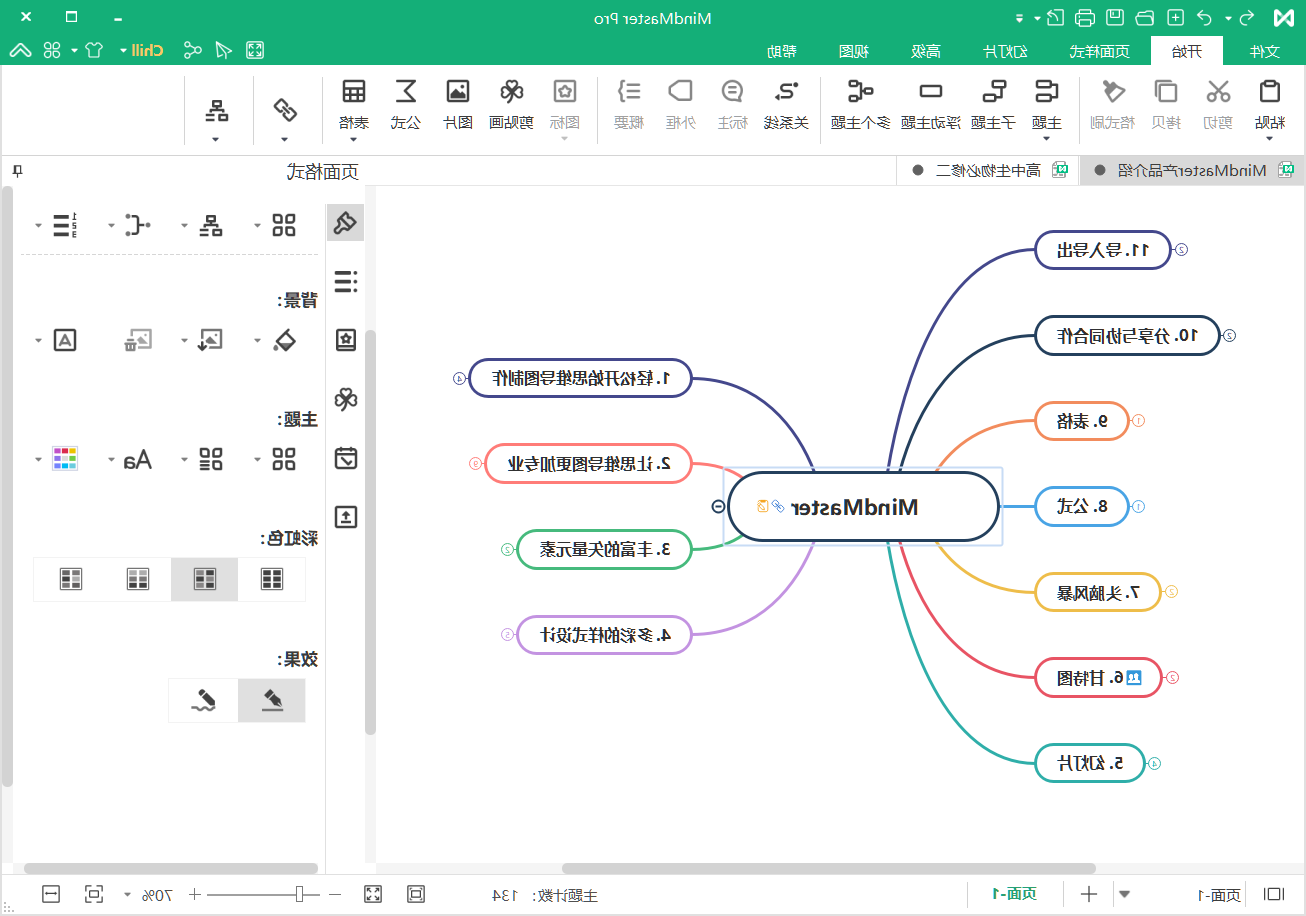Insert a Formula (公式) sigma icon
This screenshot has height=916, width=1306.
(x=406, y=92)
